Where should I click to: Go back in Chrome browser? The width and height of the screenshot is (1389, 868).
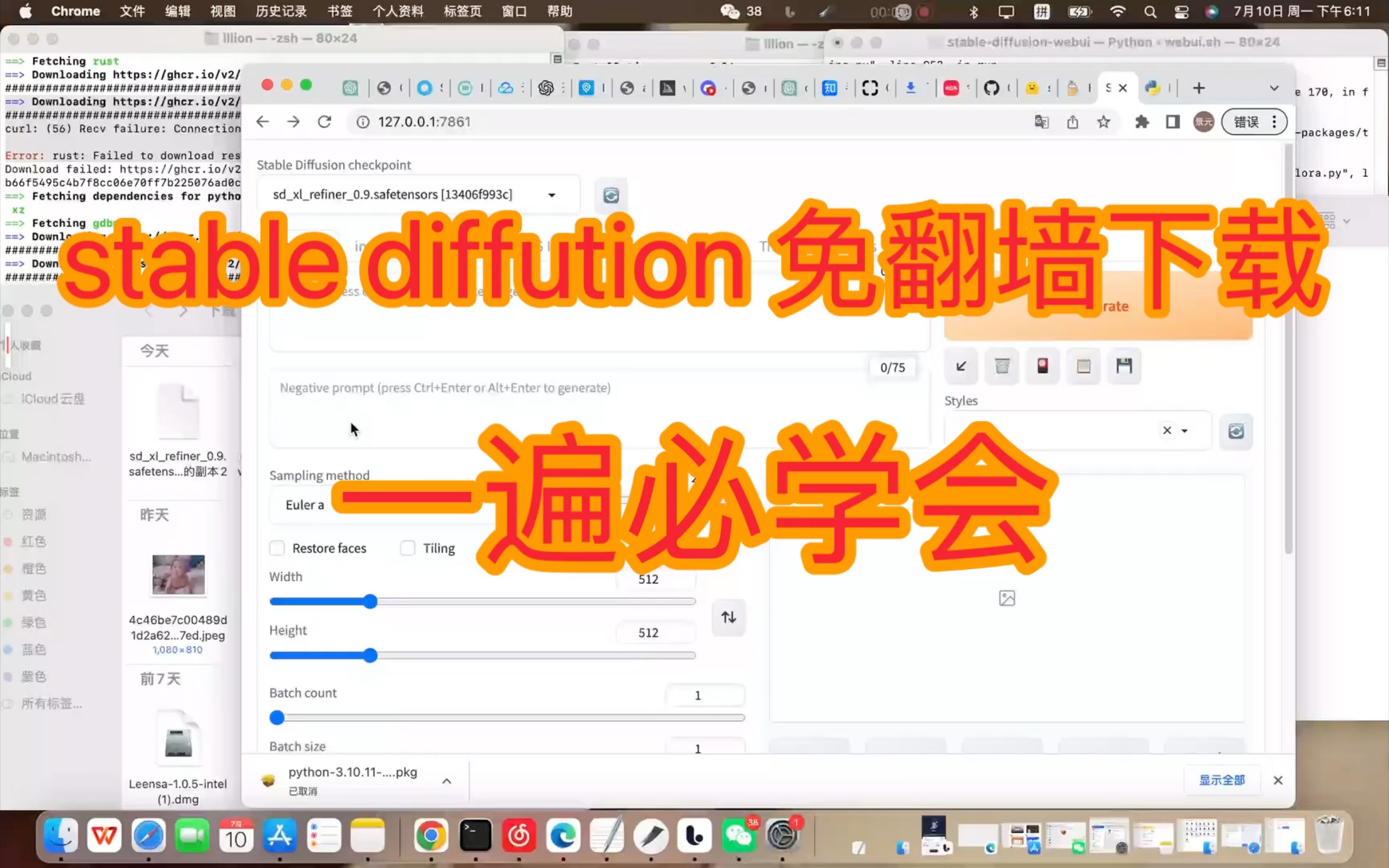point(263,122)
